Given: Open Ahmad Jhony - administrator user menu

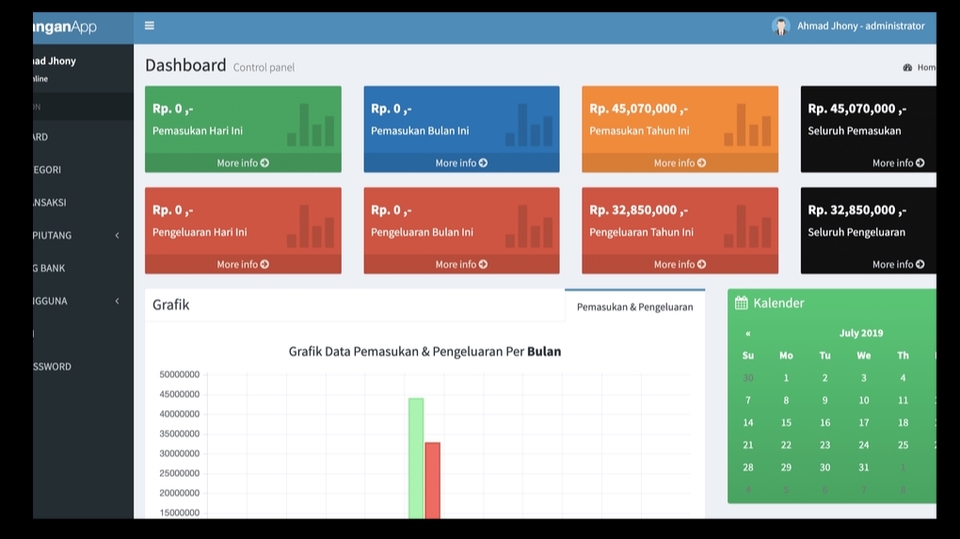Looking at the screenshot, I should point(848,26).
